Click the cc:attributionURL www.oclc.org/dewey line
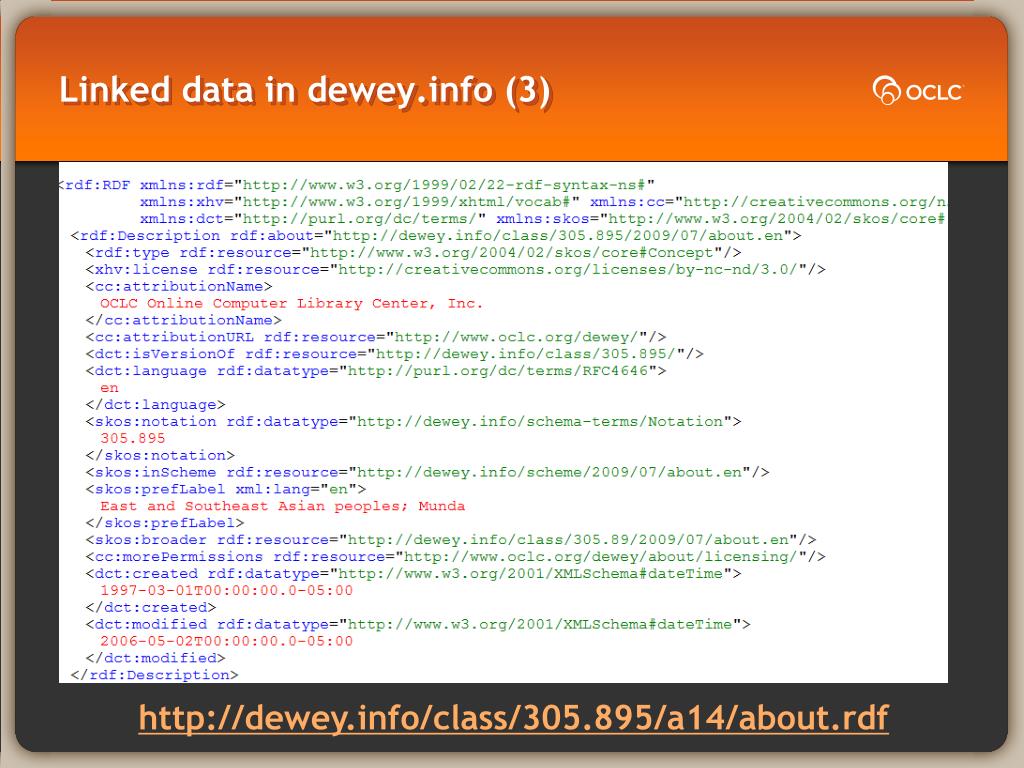The width and height of the screenshot is (1024, 768). tap(376, 338)
